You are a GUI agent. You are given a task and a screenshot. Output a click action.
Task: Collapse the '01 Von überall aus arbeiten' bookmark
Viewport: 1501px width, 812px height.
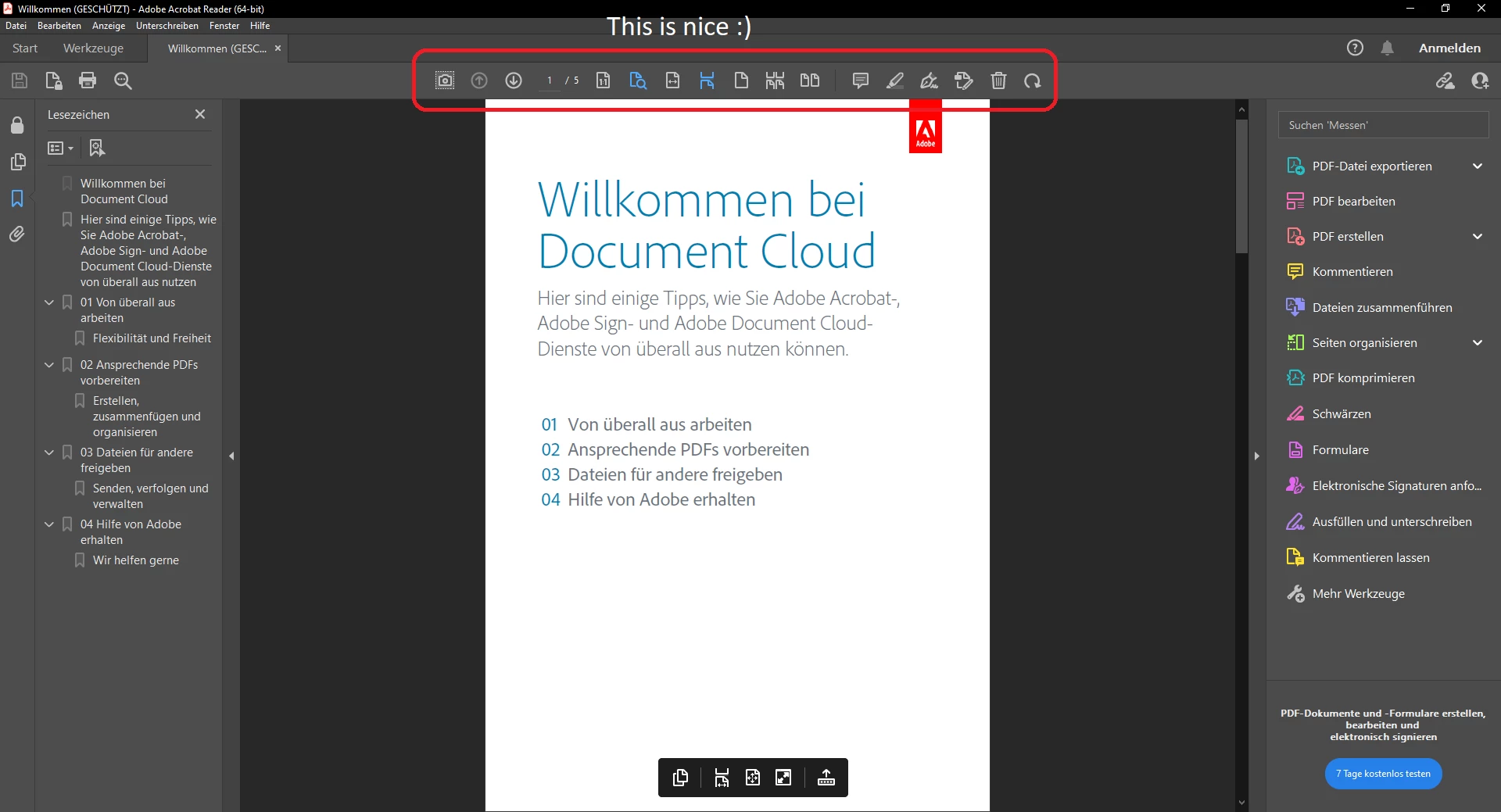[x=49, y=302]
